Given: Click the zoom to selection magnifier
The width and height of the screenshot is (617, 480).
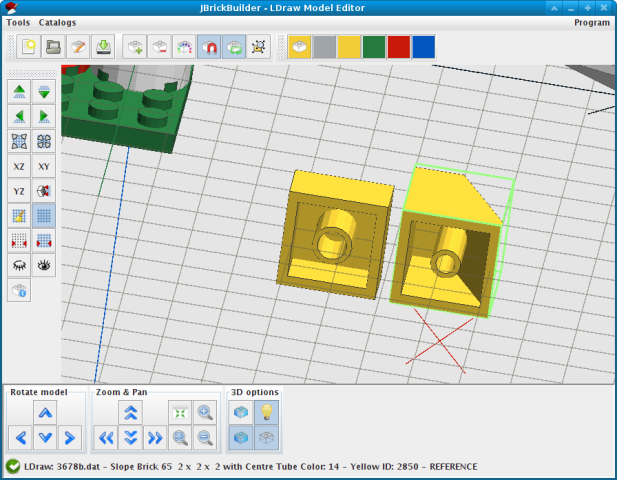Looking at the screenshot, I should coord(180,437).
